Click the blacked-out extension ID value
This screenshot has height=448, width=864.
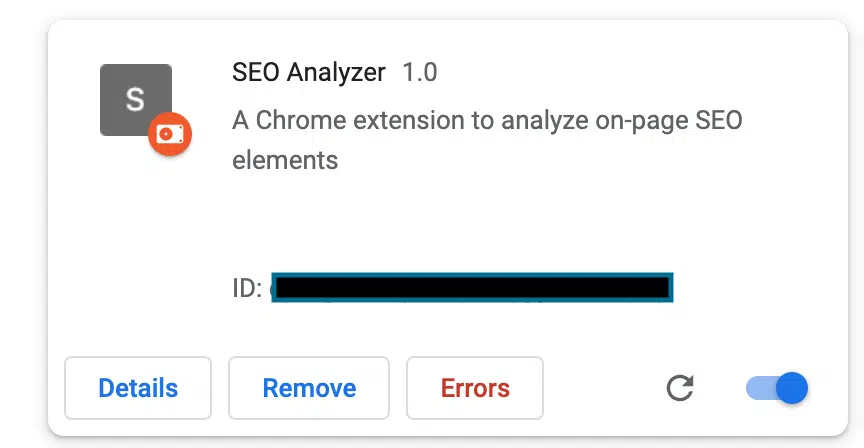click(470, 287)
